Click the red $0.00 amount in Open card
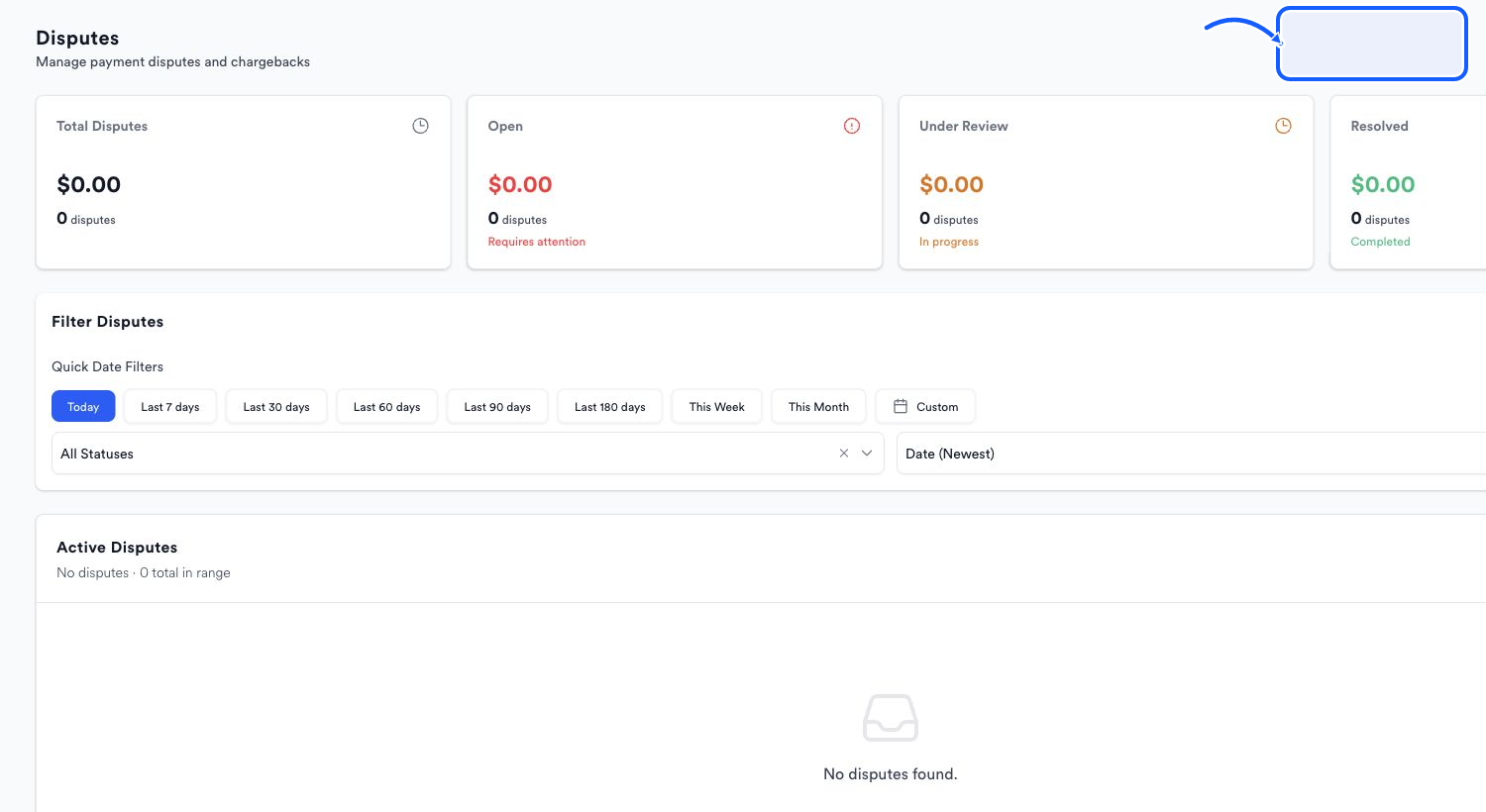This screenshot has height=812, width=1486. (520, 184)
